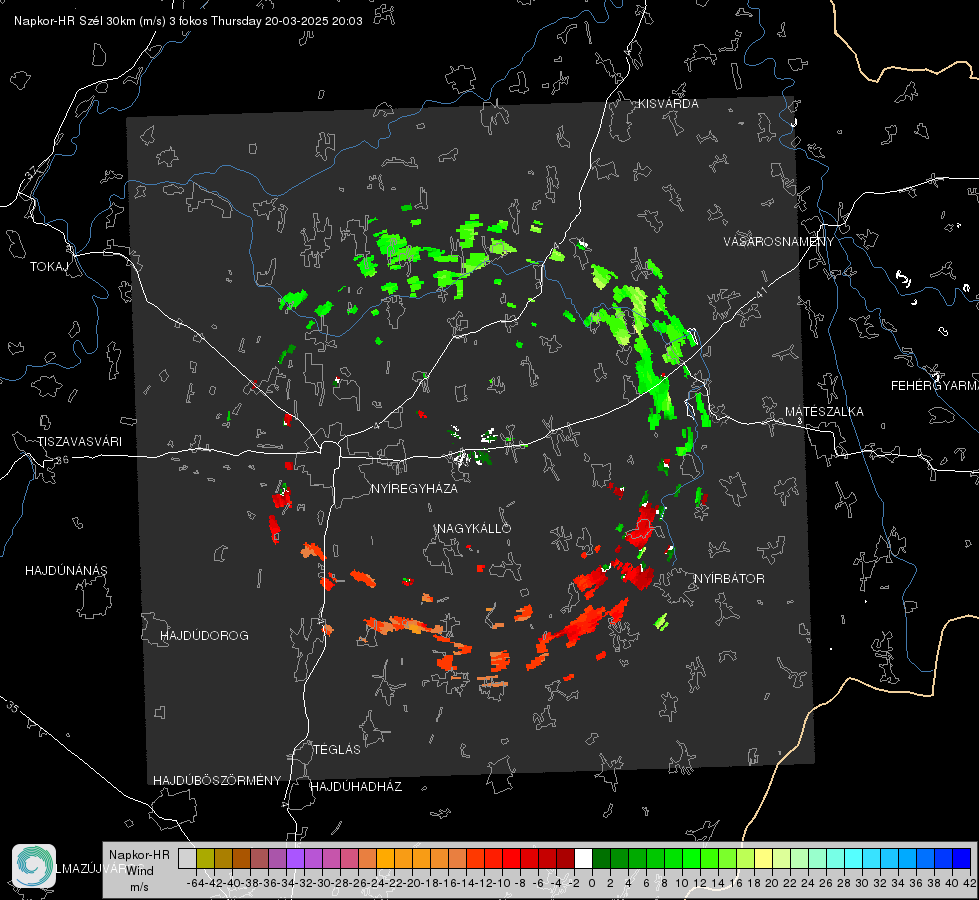
Task: Select the light grey leftmost legend swatch
Action: (x=187, y=858)
